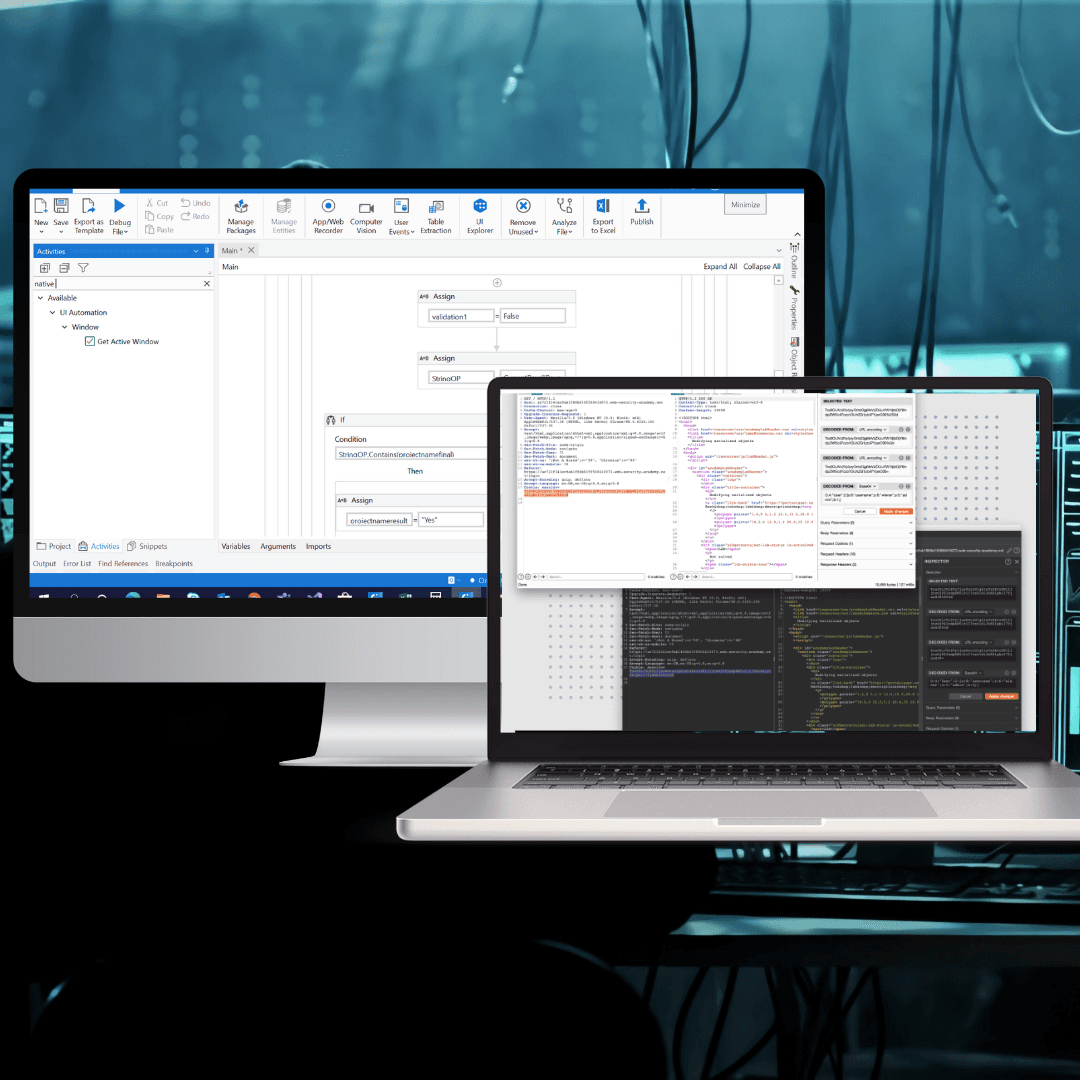Click Undo in the ribbon

coord(196,203)
